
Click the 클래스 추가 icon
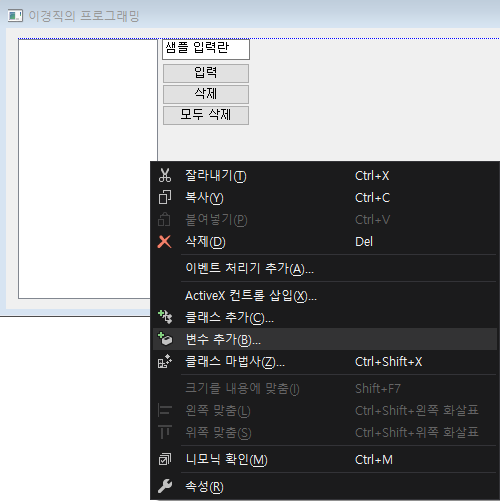[165, 317]
